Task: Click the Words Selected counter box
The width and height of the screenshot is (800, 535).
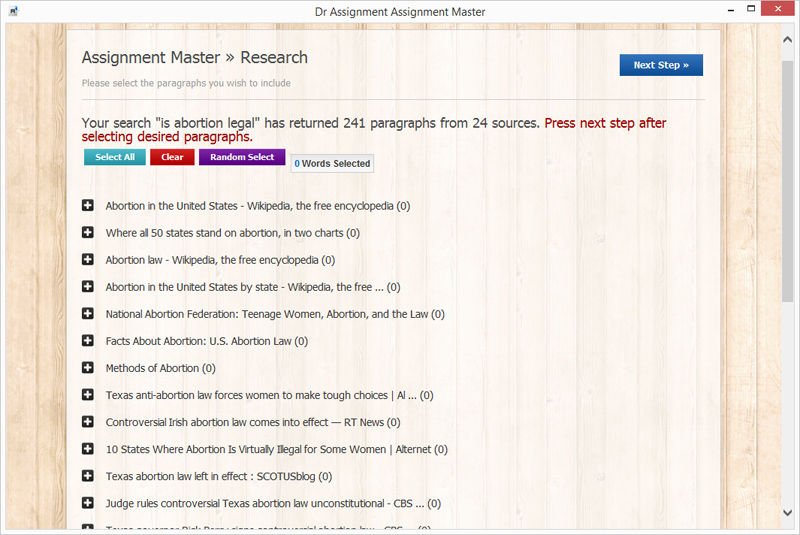Action: (x=332, y=163)
